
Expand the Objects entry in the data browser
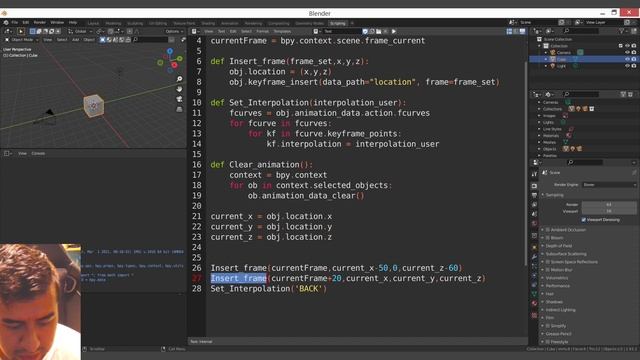pos(539,149)
